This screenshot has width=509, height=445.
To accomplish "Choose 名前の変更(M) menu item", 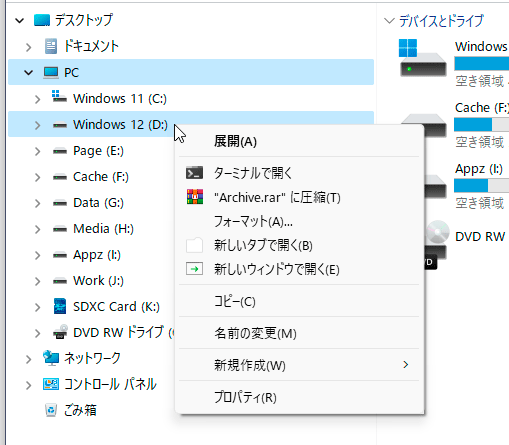I will click(x=299, y=333).
